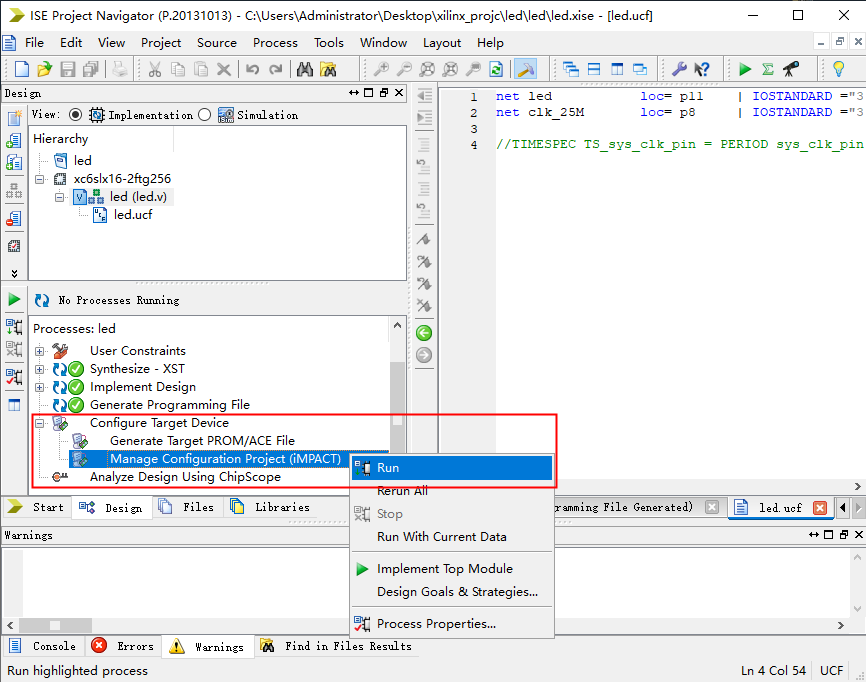Click Process Properties in context menu

(x=436, y=624)
